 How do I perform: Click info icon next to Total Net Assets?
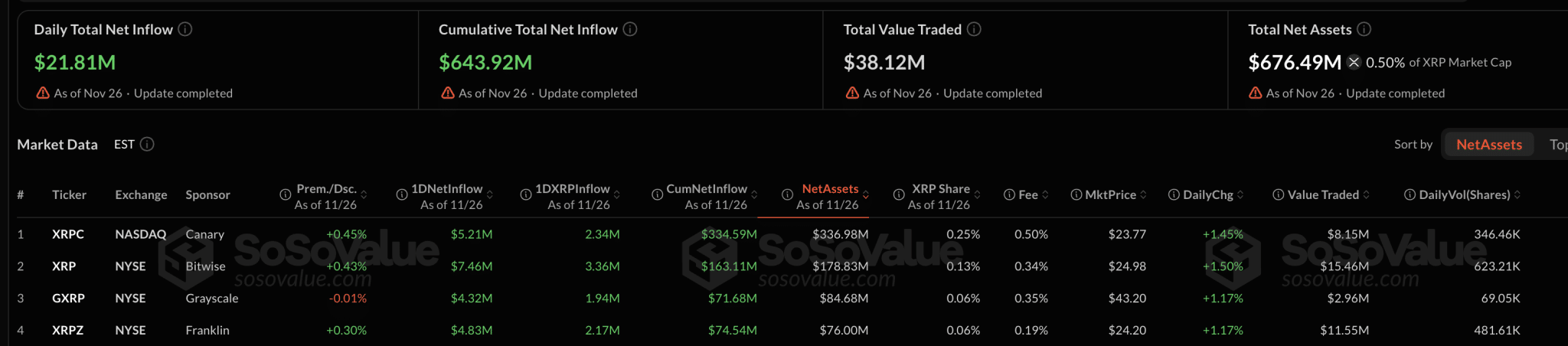(1364, 29)
